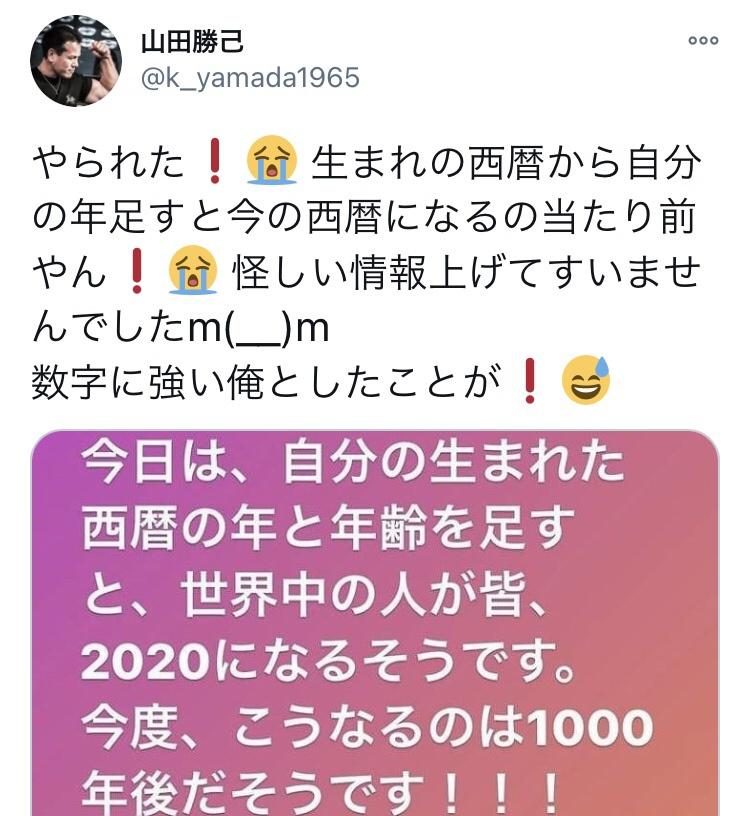
Task: Click the sweat-smile emoji ending the tweet
Action: pyautogui.click(x=586, y=380)
